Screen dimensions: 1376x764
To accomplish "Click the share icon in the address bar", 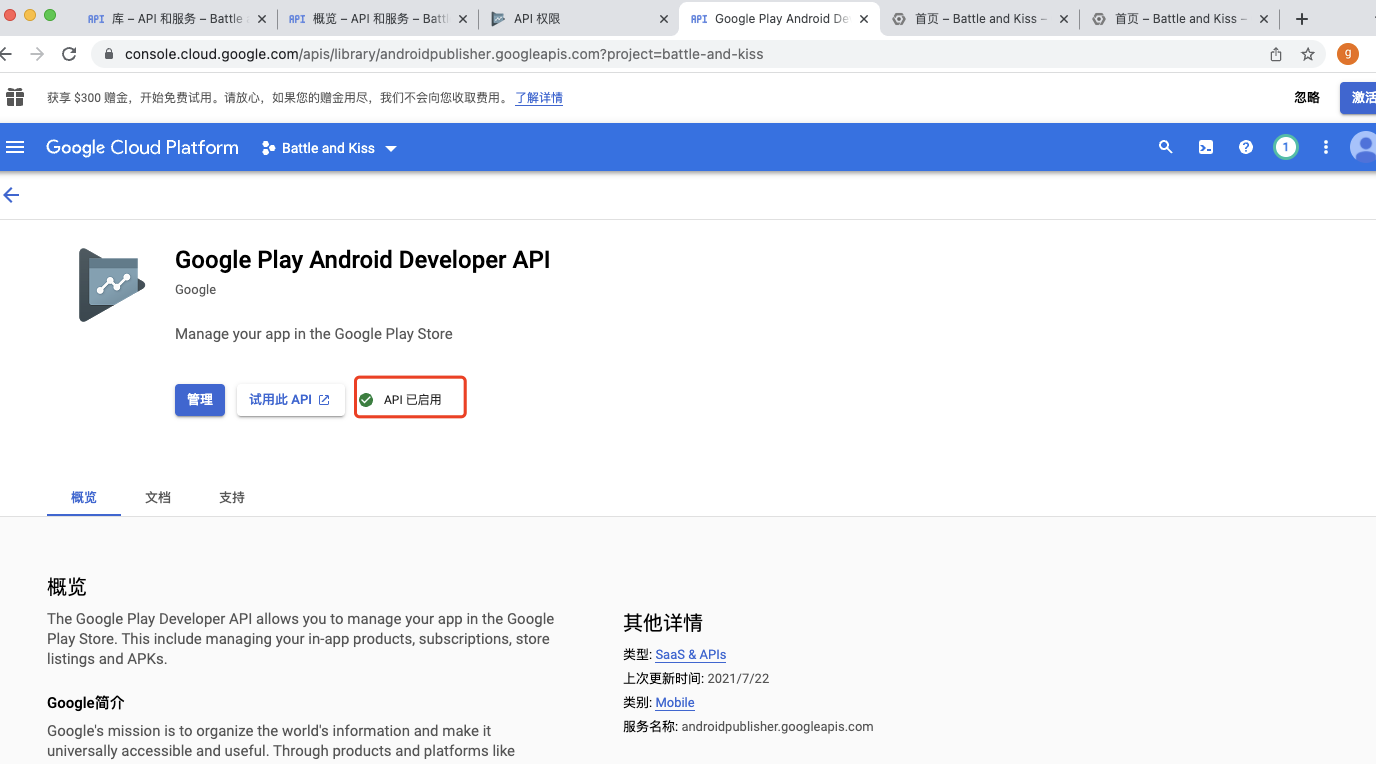I will click(1276, 54).
